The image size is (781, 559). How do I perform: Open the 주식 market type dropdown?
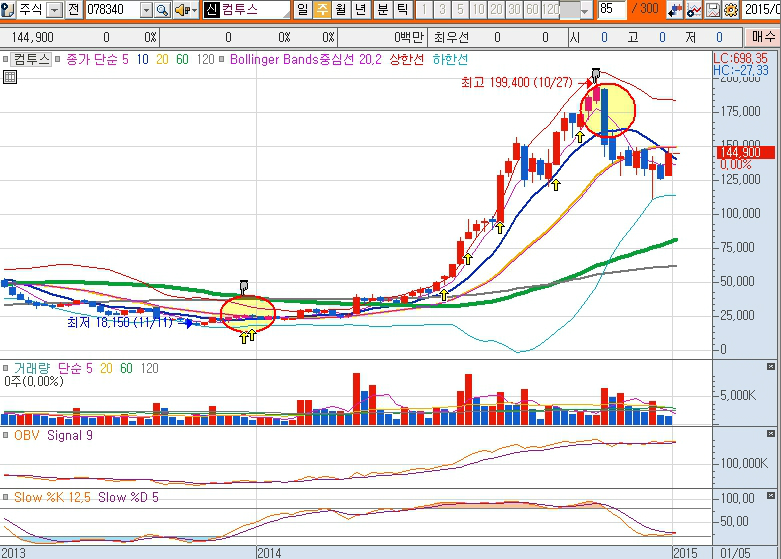coord(54,9)
